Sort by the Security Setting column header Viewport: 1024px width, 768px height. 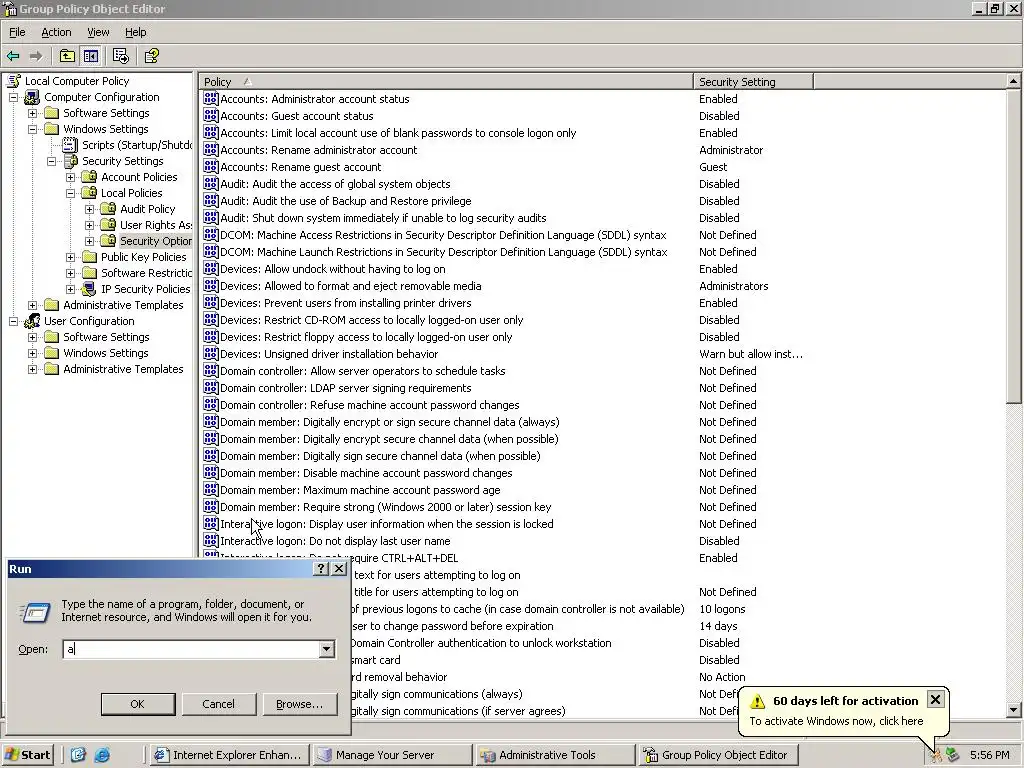pyautogui.click(x=753, y=82)
